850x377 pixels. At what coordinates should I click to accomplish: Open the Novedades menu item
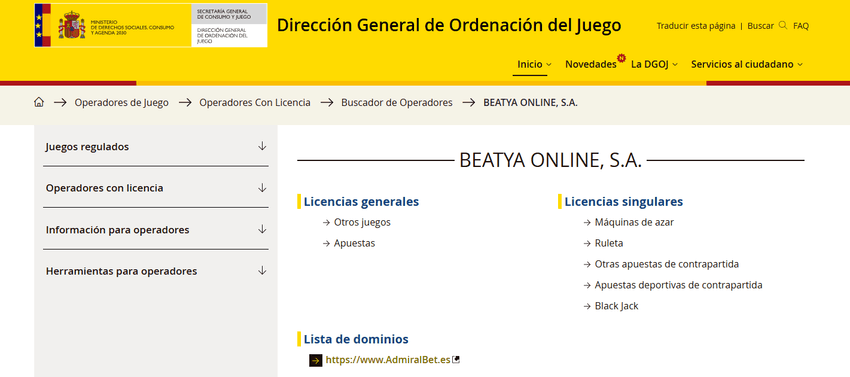[x=590, y=64]
